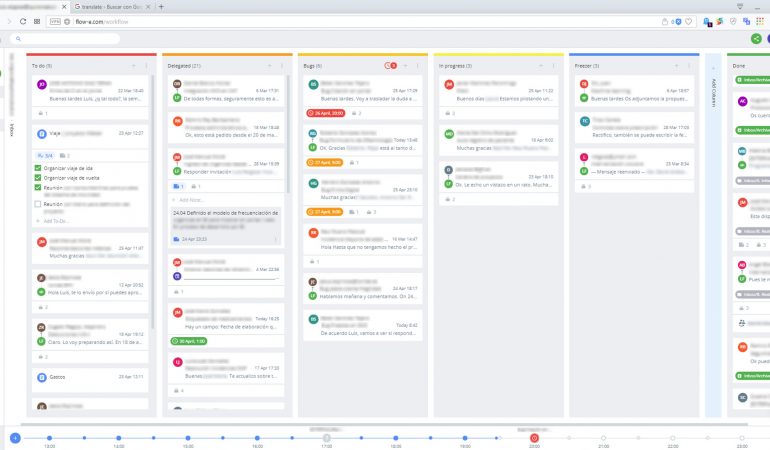Screen dimensions: 770x450
Task: Uncheck 'Organizar viaje de ida' checkbox
Action: click(x=38, y=168)
